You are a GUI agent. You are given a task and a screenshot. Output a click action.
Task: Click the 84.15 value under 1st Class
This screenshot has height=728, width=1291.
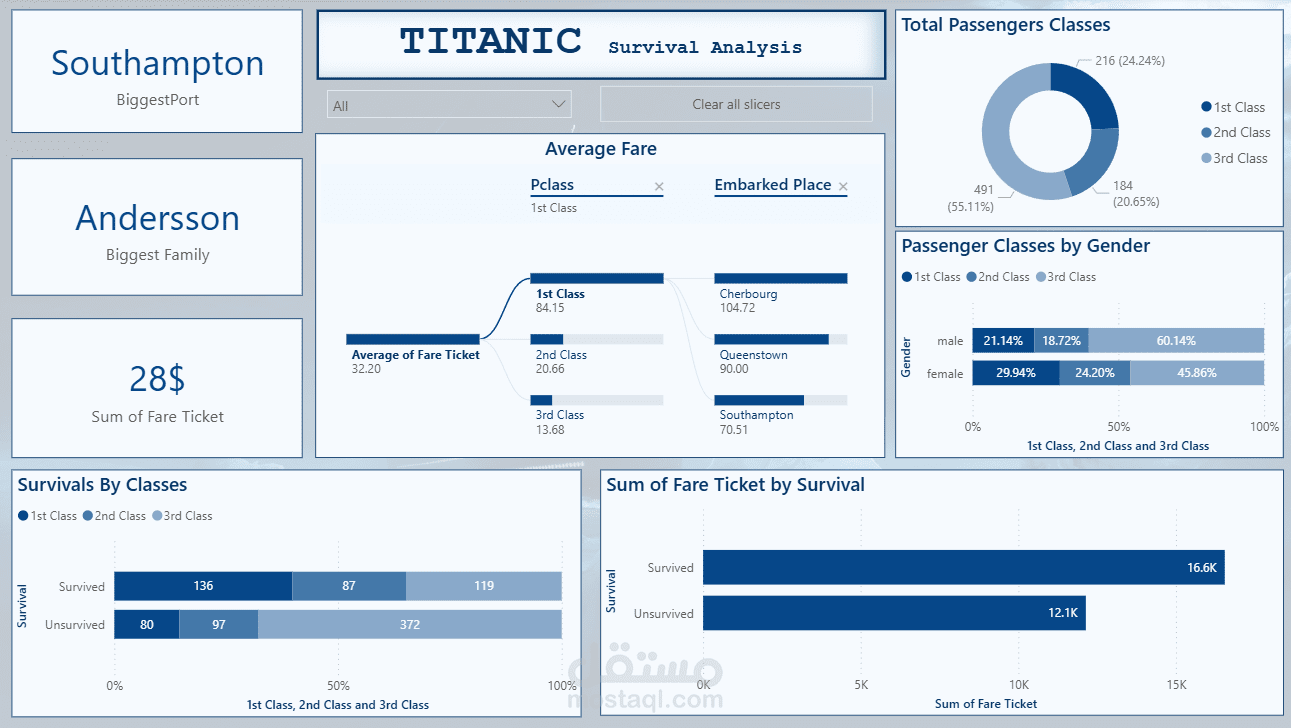tap(550, 308)
